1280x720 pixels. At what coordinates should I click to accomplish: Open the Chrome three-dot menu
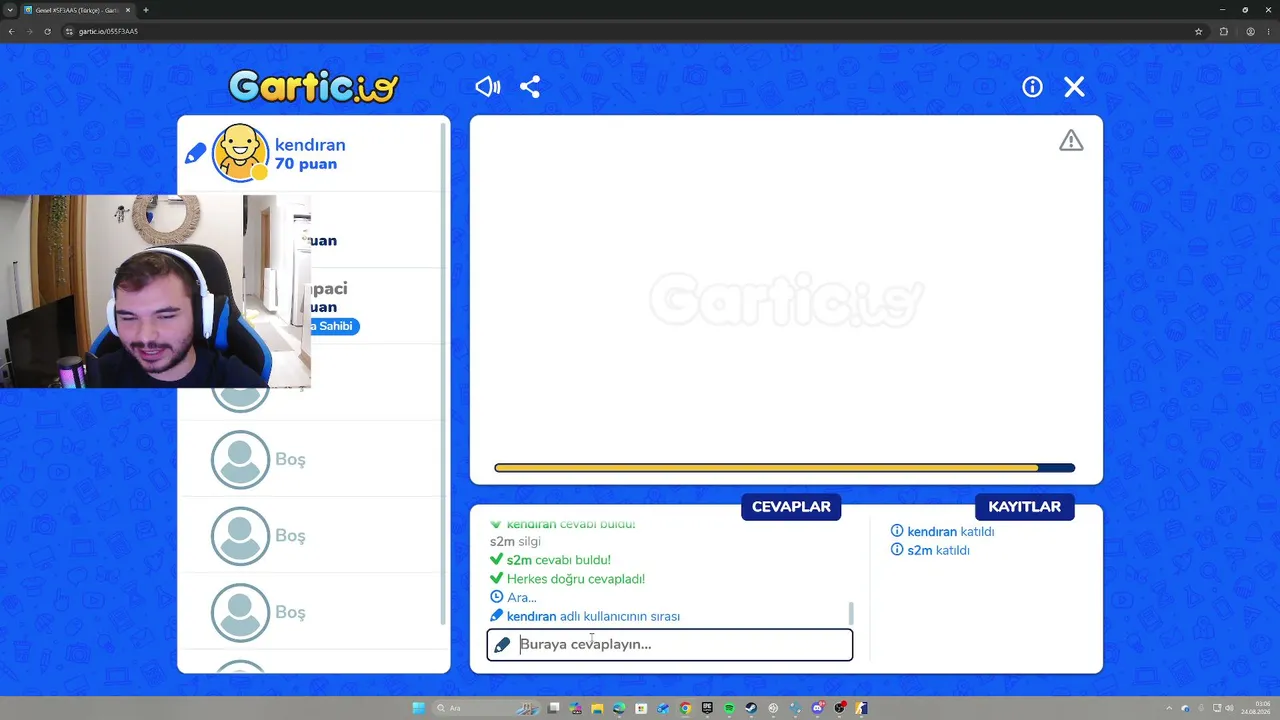click(x=1269, y=31)
